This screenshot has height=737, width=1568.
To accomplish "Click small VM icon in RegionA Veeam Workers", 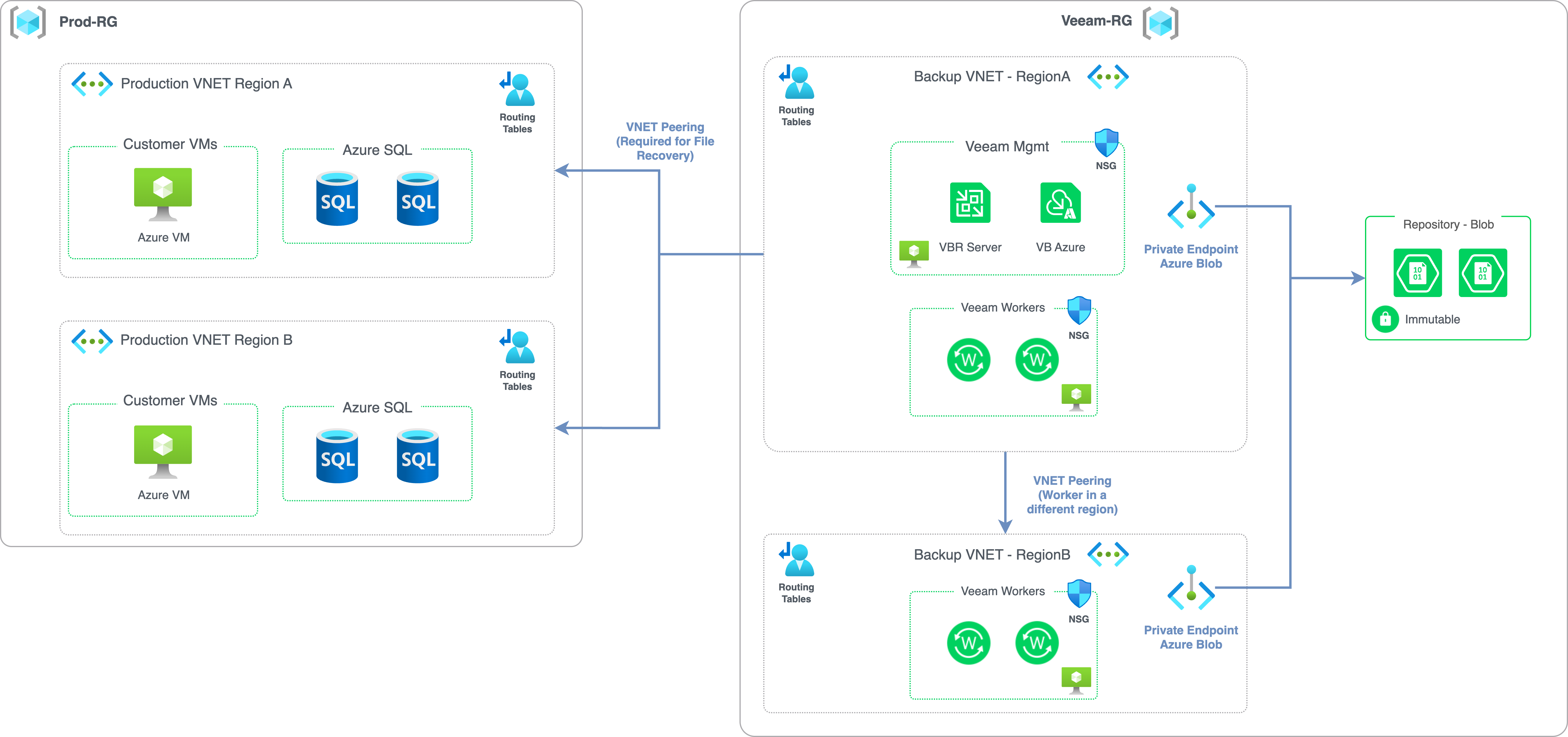I will (x=1076, y=397).
